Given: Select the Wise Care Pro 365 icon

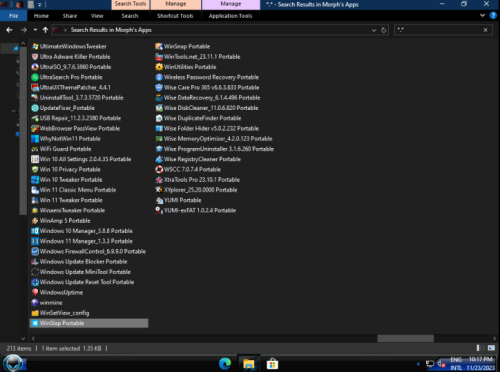Looking at the screenshot, I should coord(159,87).
